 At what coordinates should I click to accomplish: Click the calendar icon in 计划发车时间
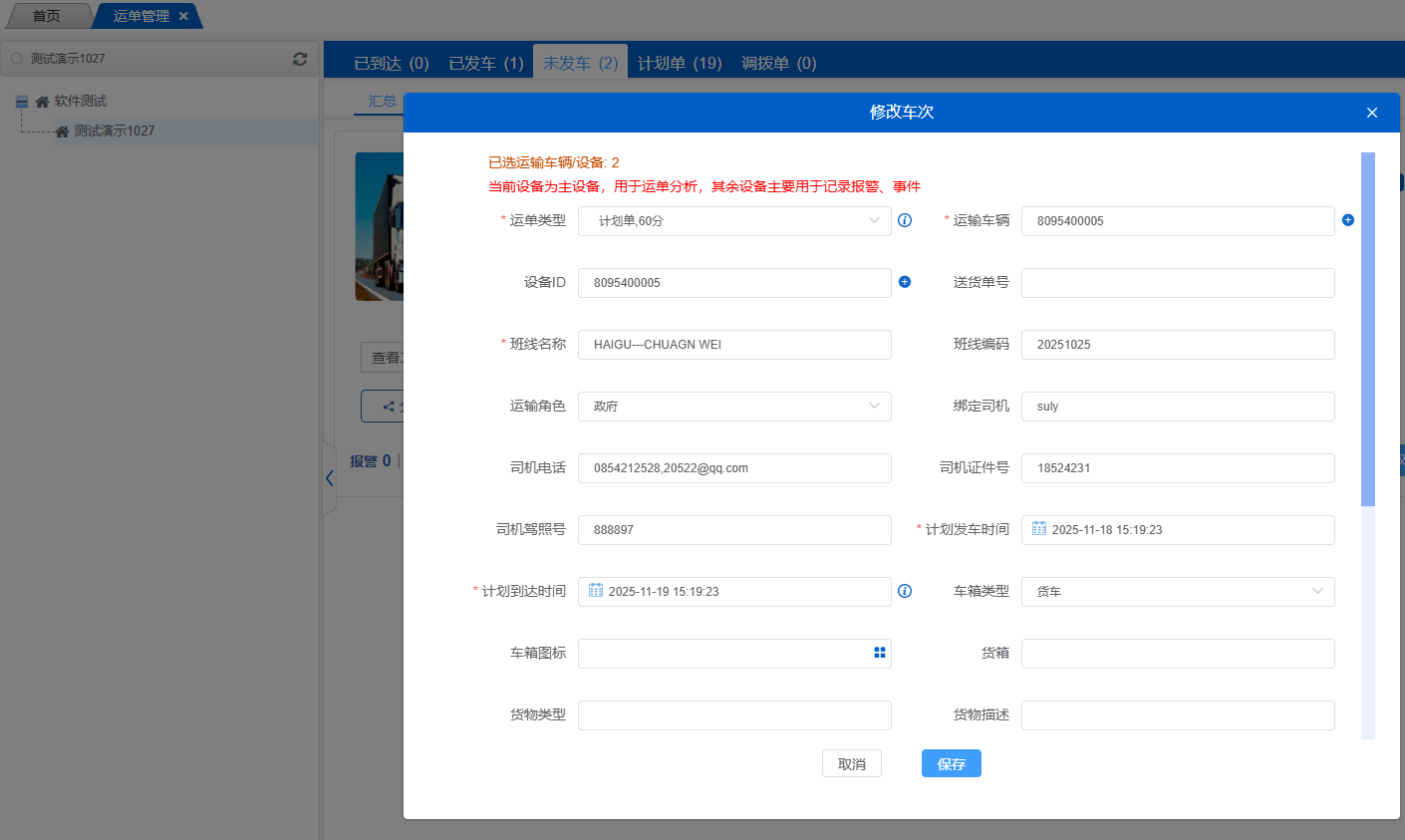[1039, 529]
